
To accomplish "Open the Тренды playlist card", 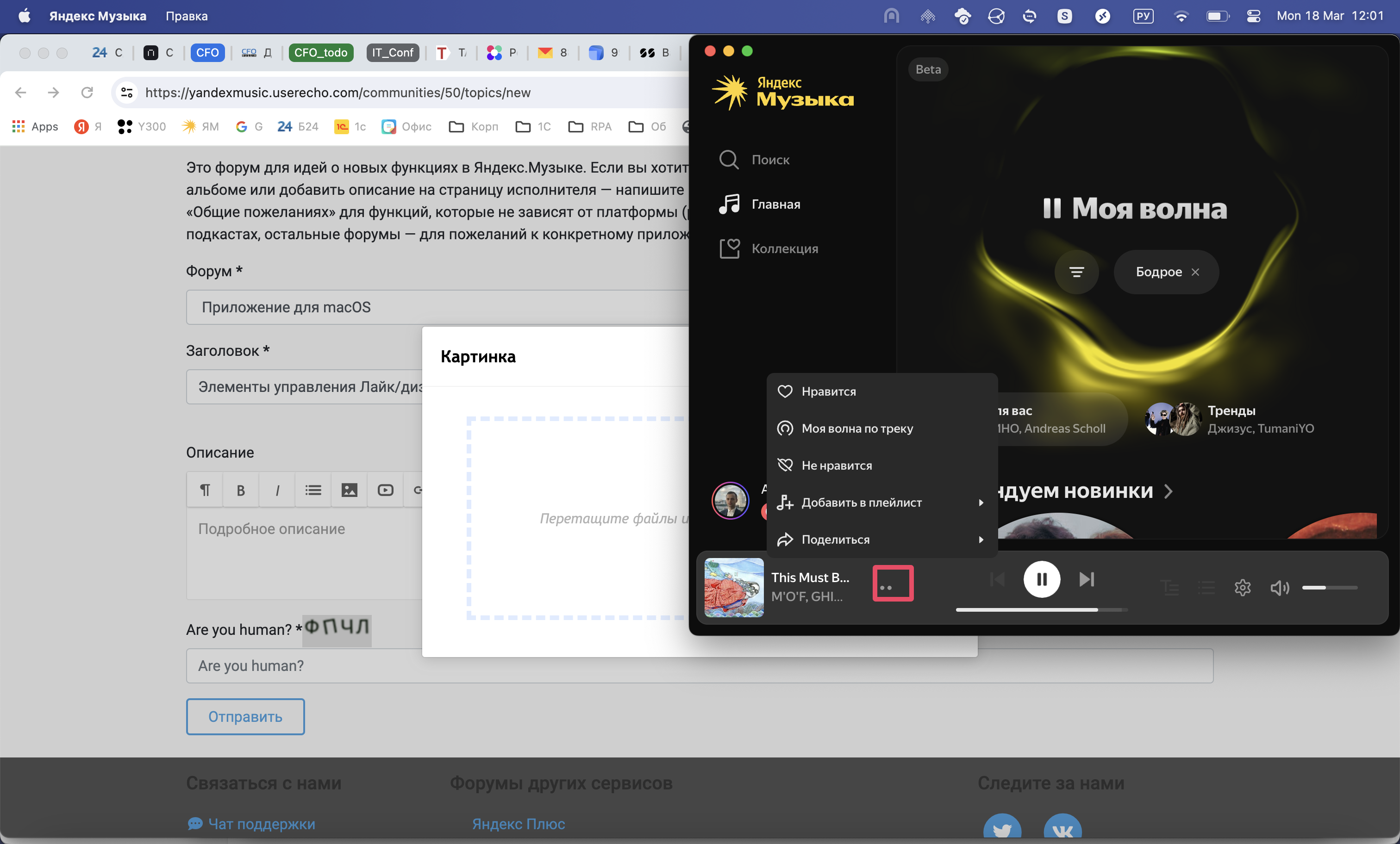I will pos(1230,419).
